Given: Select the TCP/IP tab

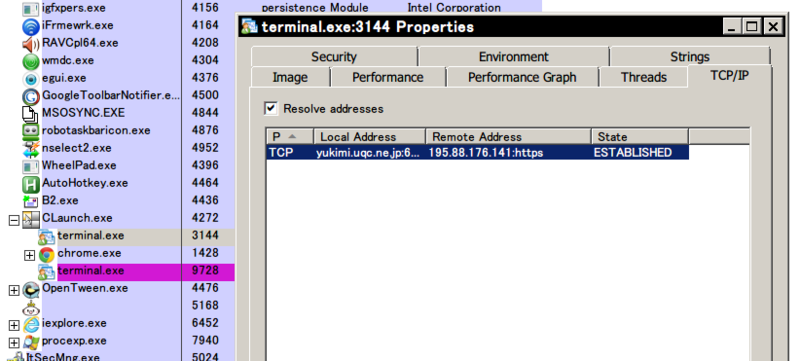Looking at the screenshot, I should (x=730, y=75).
